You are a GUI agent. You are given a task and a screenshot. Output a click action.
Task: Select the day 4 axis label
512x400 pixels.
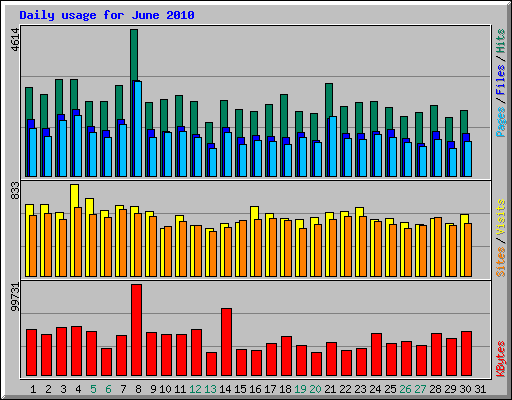78,389
